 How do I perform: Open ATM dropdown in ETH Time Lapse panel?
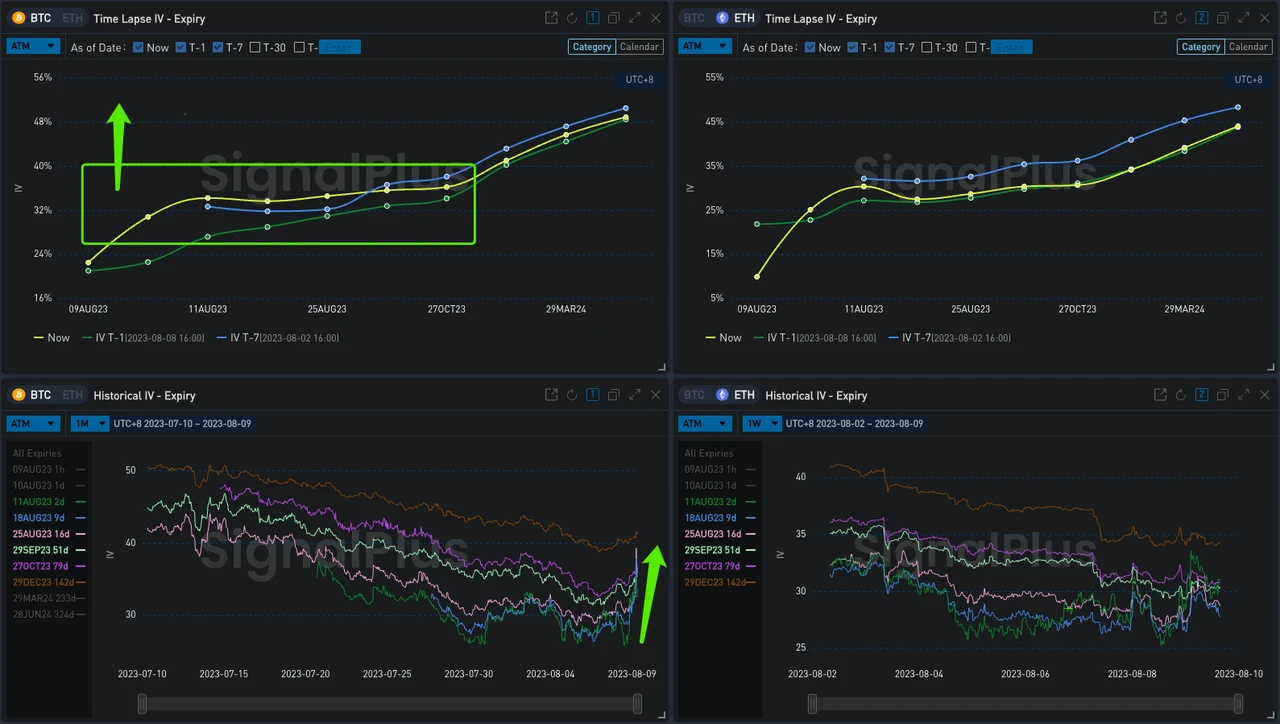coord(705,46)
